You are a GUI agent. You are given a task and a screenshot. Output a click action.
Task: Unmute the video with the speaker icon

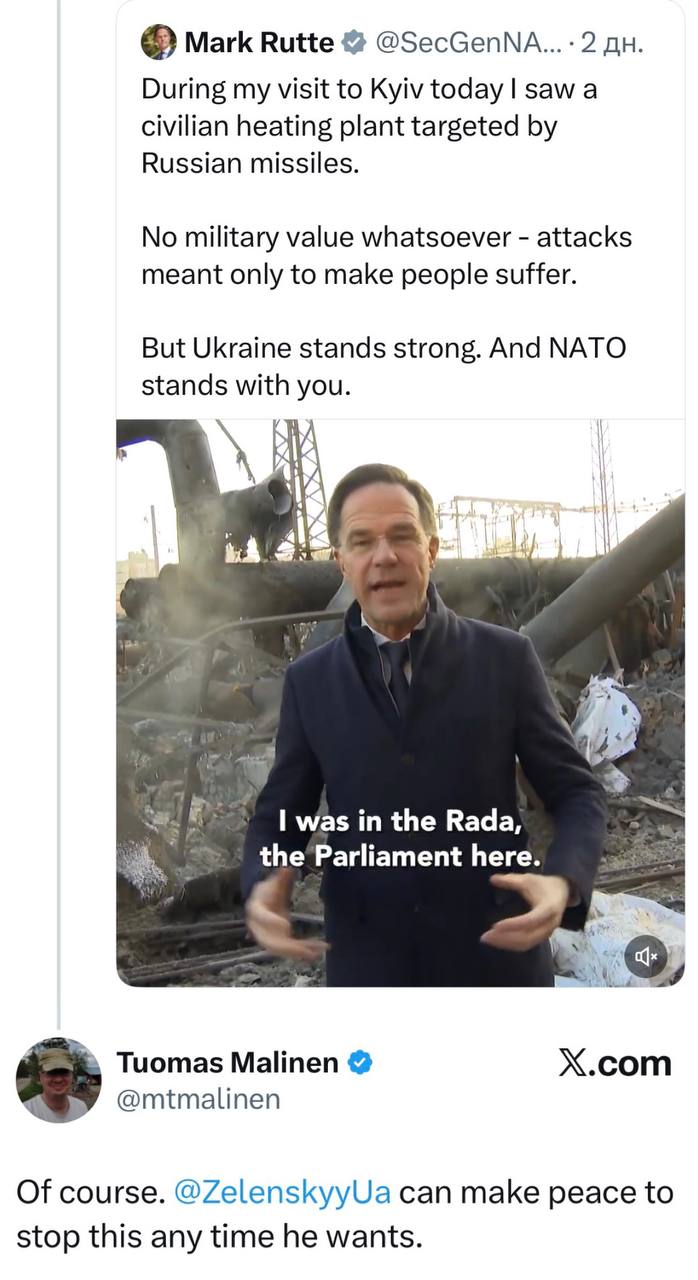[646, 957]
